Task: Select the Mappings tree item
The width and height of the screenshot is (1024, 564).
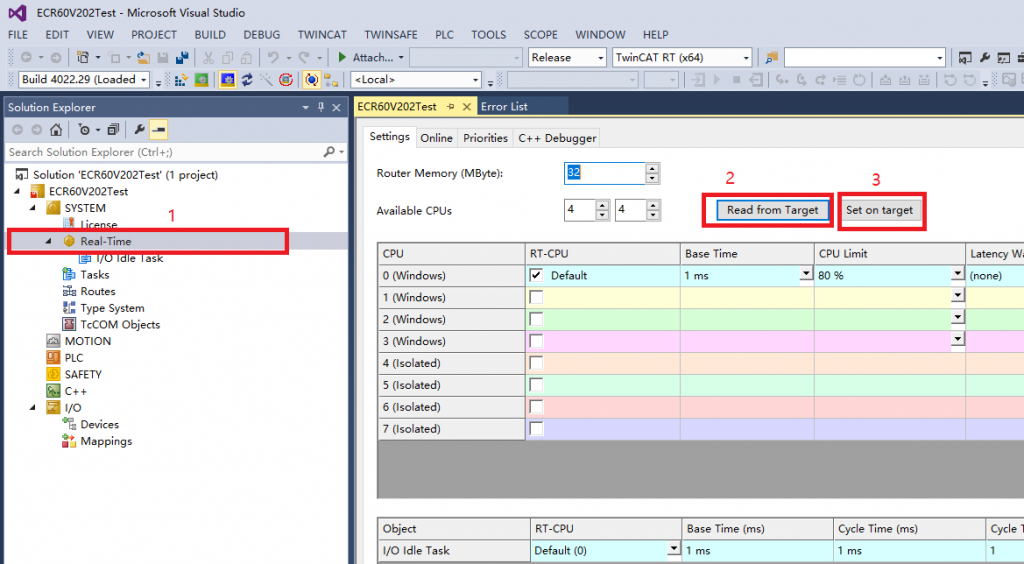Action: [x=106, y=441]
